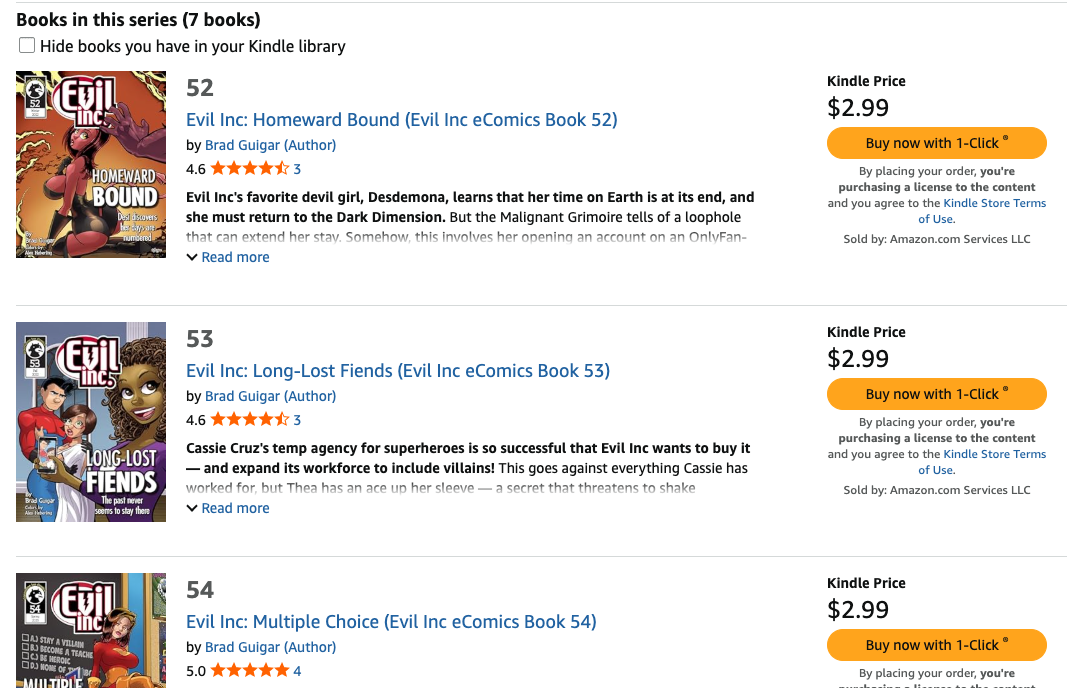Click star rating icons for Book 53
The image size is (1079, 688).
point(249,420)
